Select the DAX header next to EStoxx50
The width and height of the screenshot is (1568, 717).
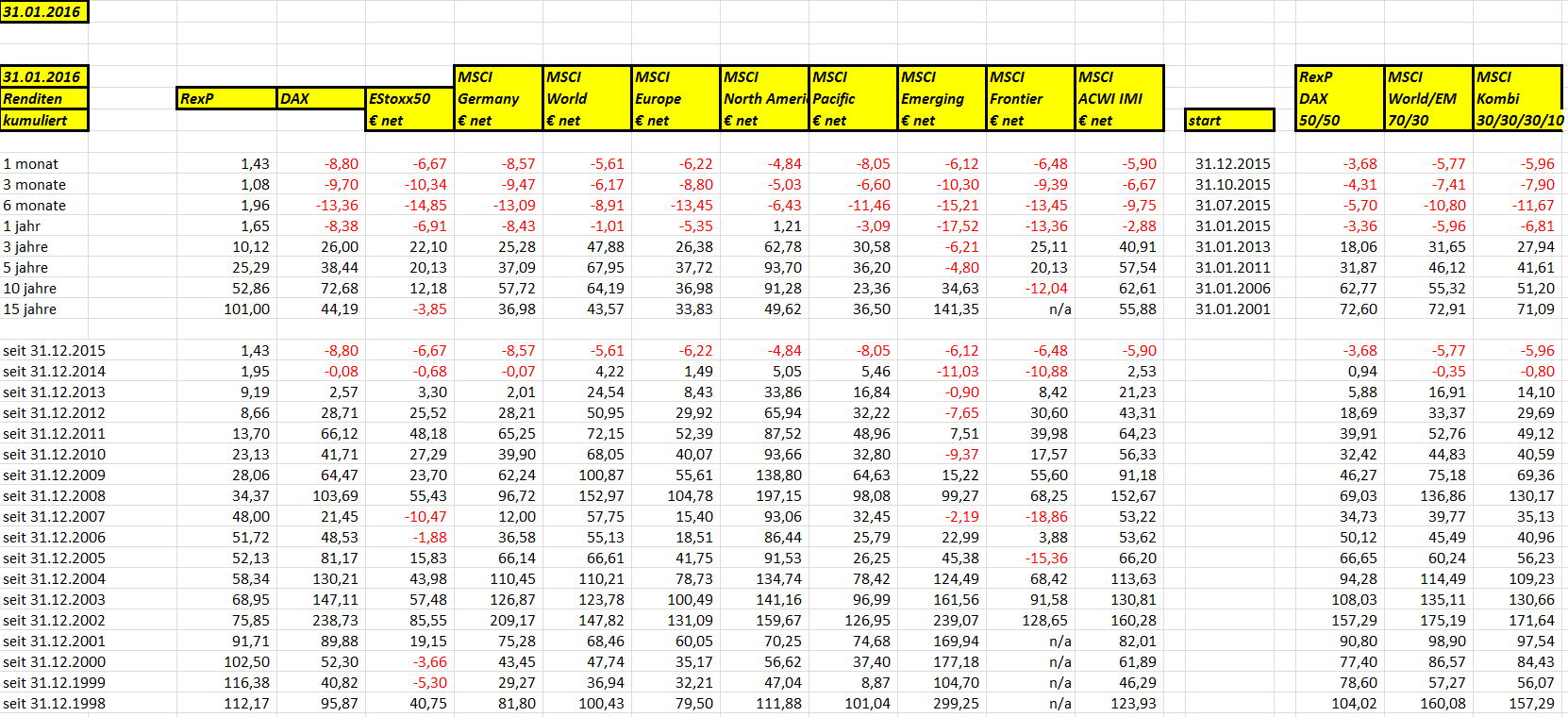tap(321, 98)
